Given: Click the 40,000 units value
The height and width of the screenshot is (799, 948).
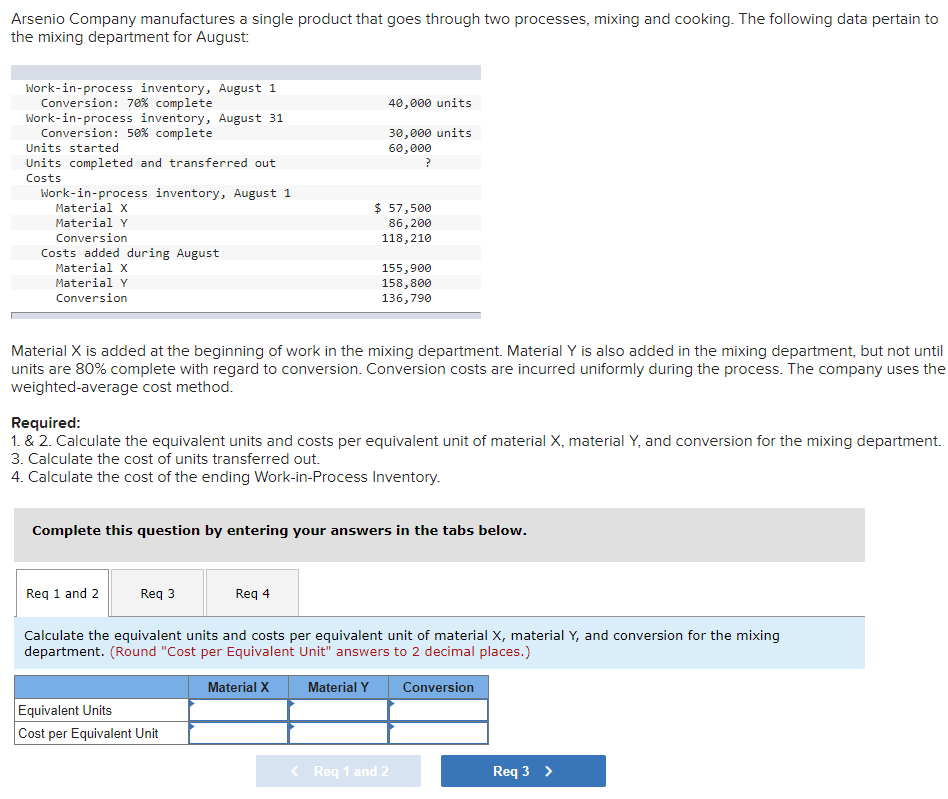Looking at the screenshot, I should tap(429, 103).
